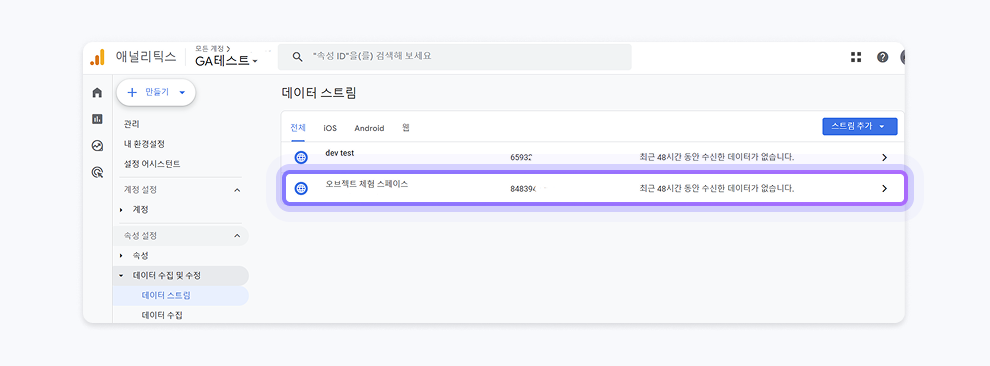Click the web globe icon for 오브젝트 체험 스페이스
The width and height of the screenshot is (990, 366).
(x=301, y=188)
